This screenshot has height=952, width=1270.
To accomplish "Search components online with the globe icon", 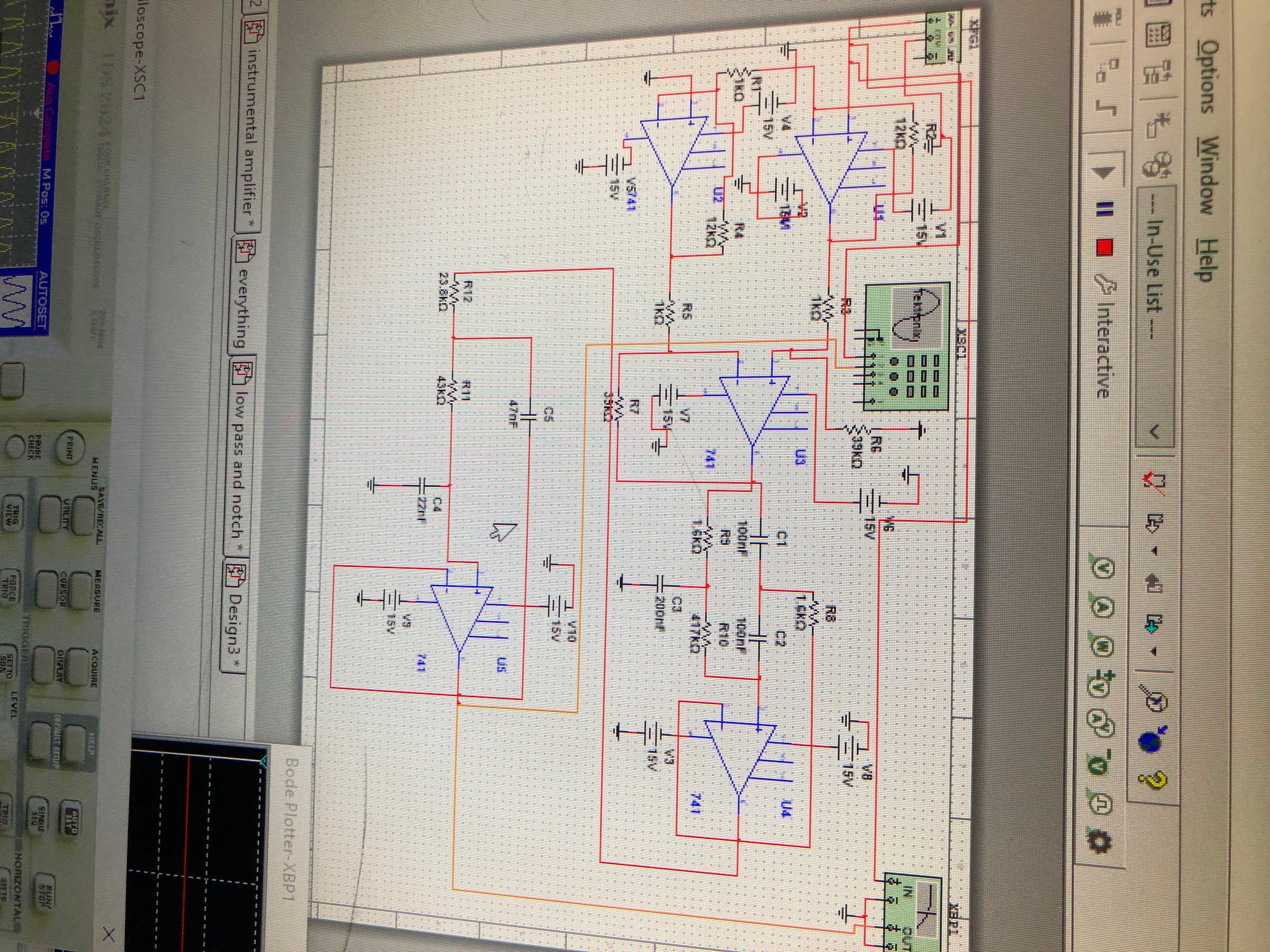I will 1150,742.
